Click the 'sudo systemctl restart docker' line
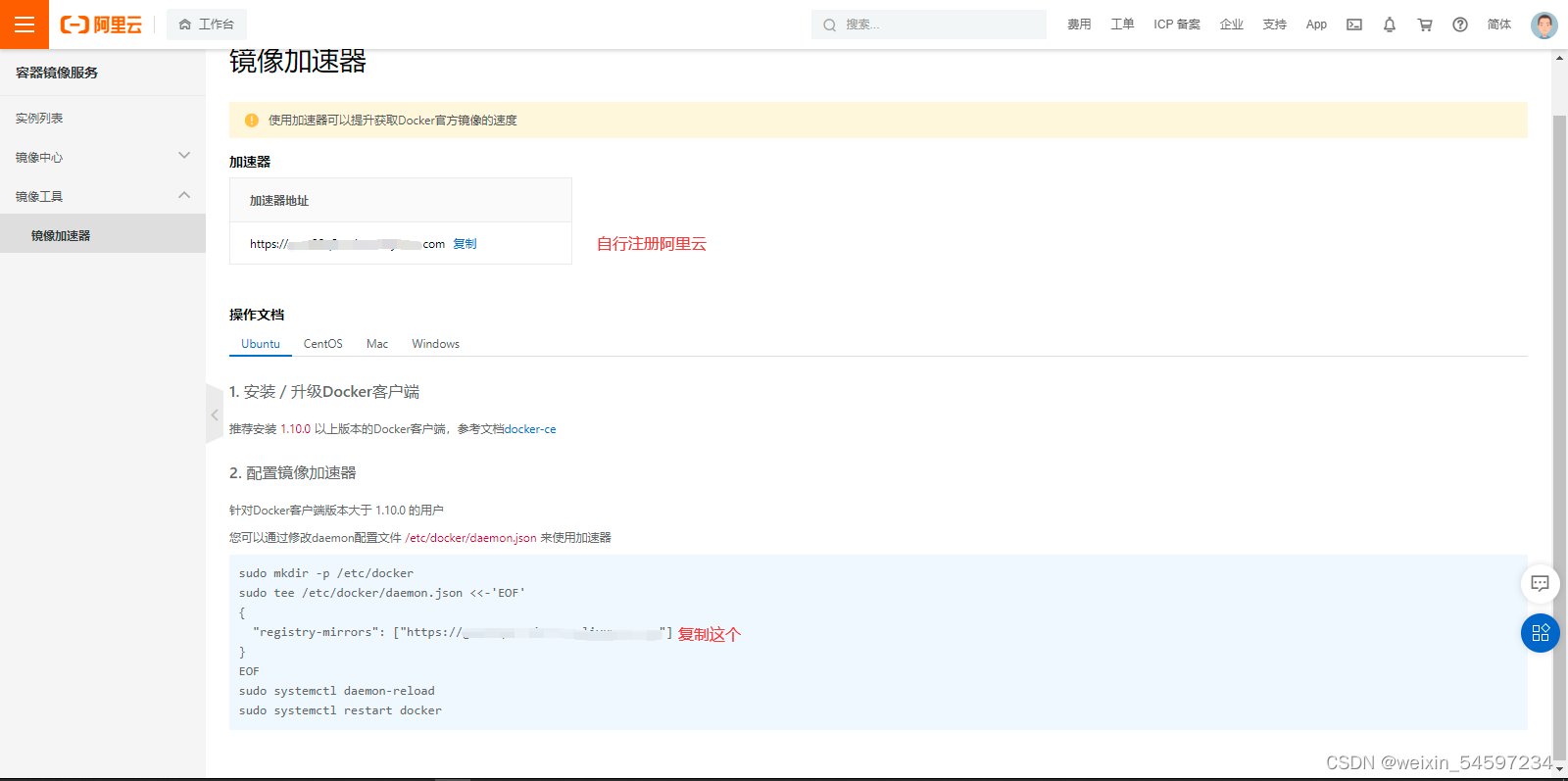 click(x=340, y=710)
